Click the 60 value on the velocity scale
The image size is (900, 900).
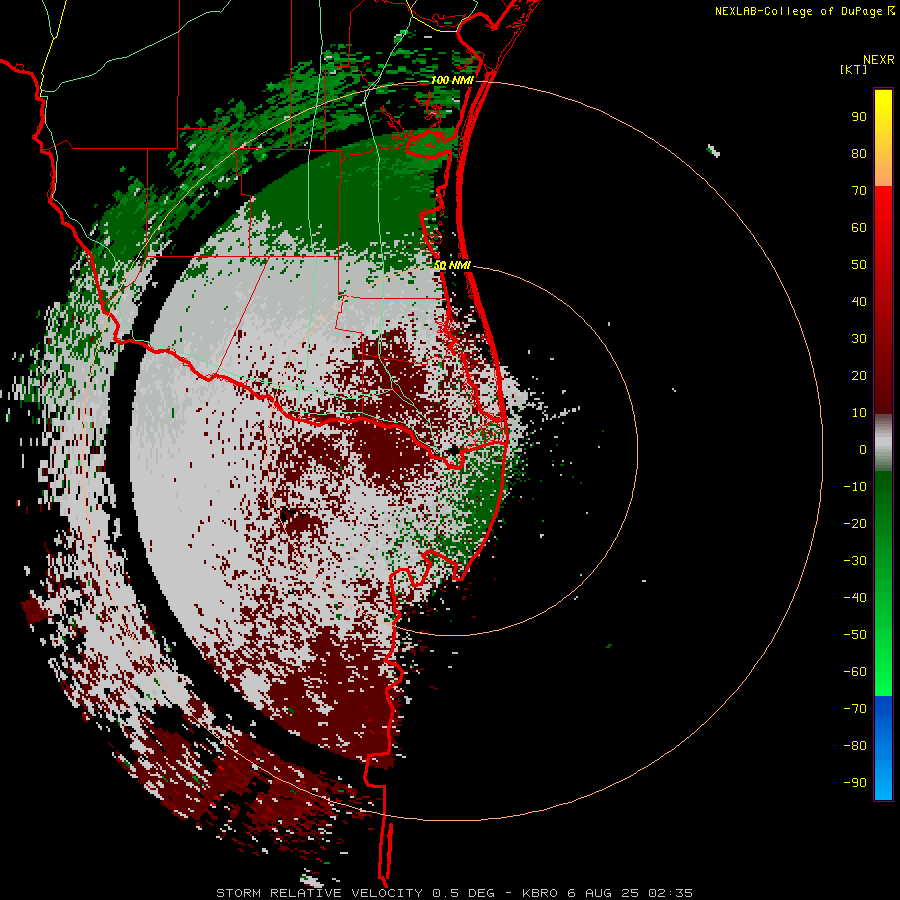coord(859,227)
